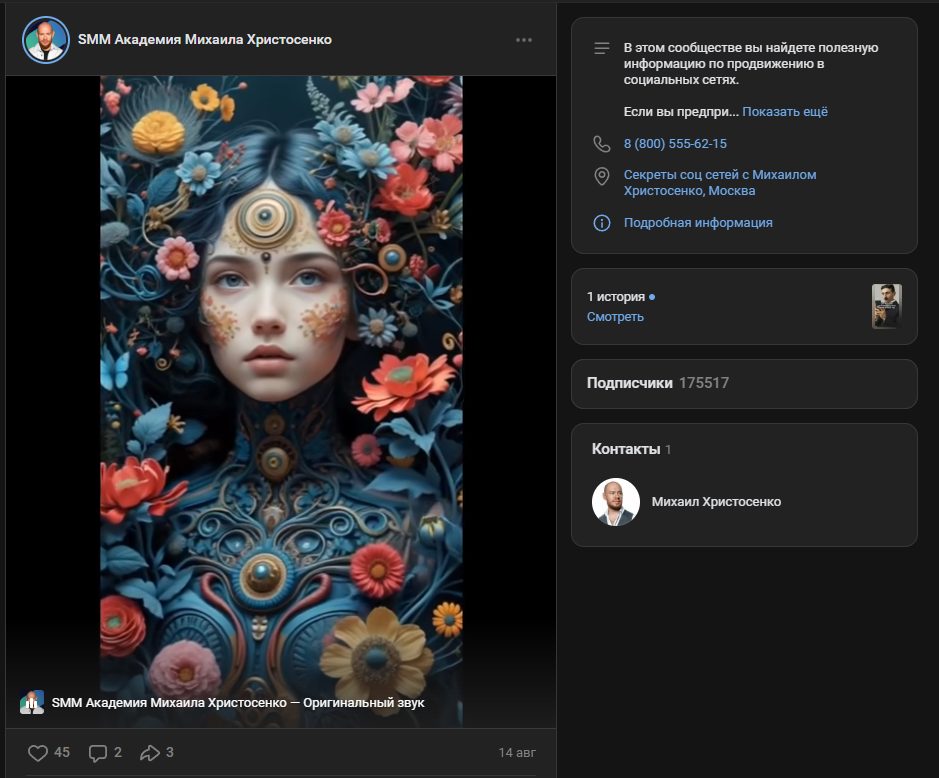Click Смотреть to view the story
This screenshot has width=939, height=778.
(615, 317)
